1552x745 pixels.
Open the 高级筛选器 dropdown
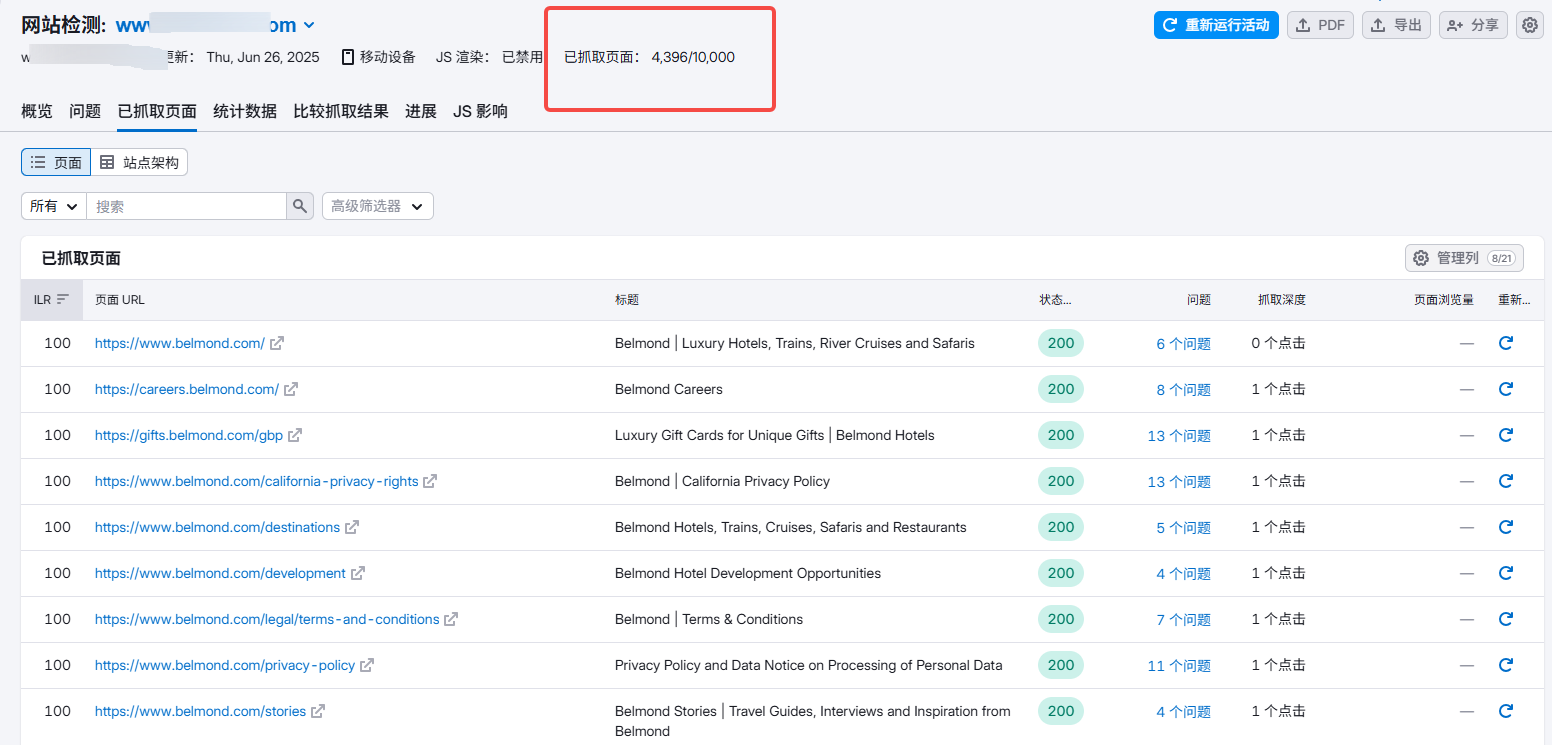tap(377, 206)
